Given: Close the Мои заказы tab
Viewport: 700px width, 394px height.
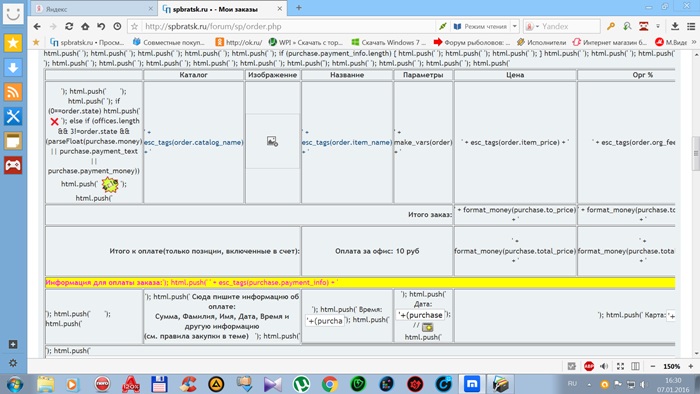Looking at the screenshot, I should pyautogui.click(x=279, y=8).
